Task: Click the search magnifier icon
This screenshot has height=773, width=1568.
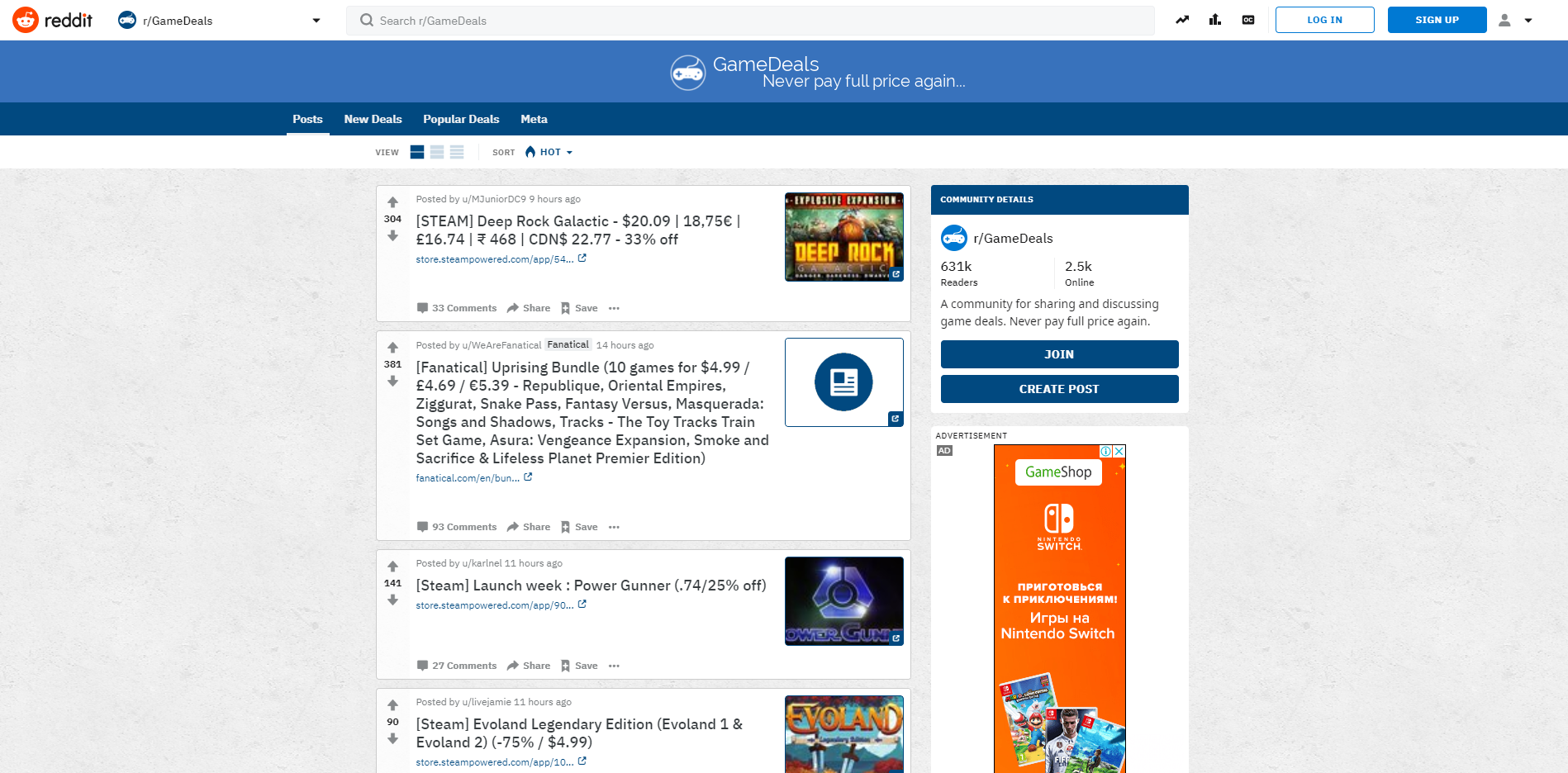Action: (365, 20)
